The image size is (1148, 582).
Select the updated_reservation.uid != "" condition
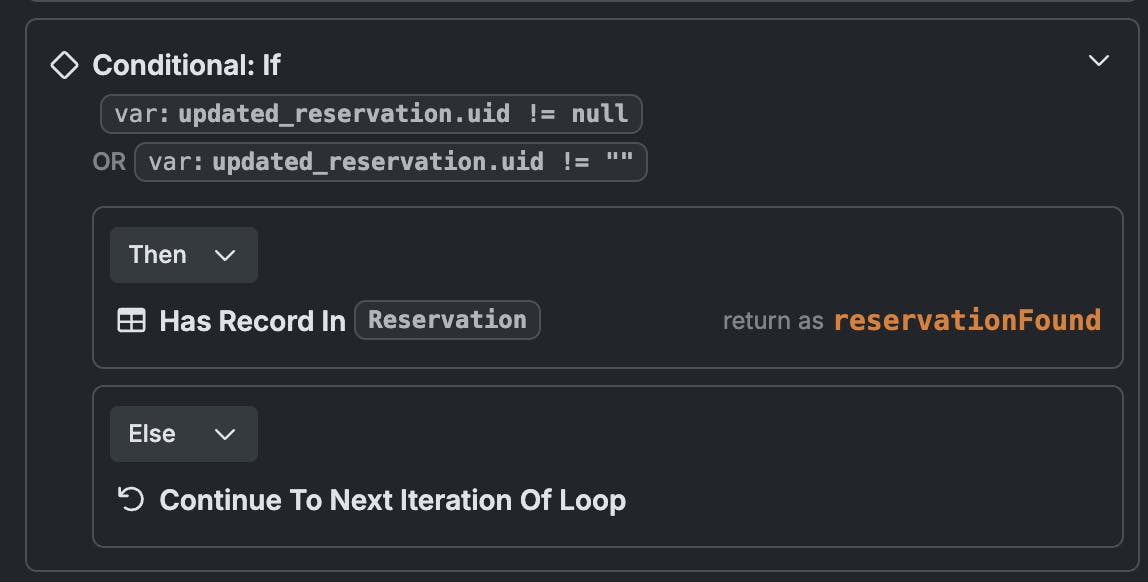click(391, 162)
